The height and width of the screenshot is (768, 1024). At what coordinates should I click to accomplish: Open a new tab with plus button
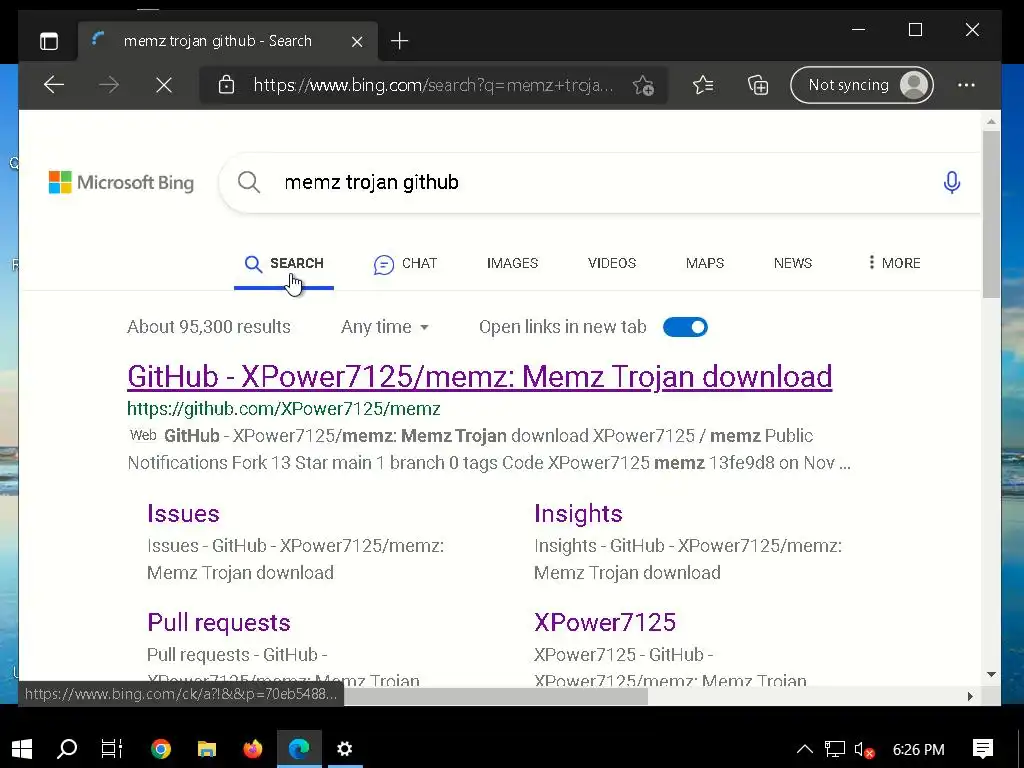[399, 41]
